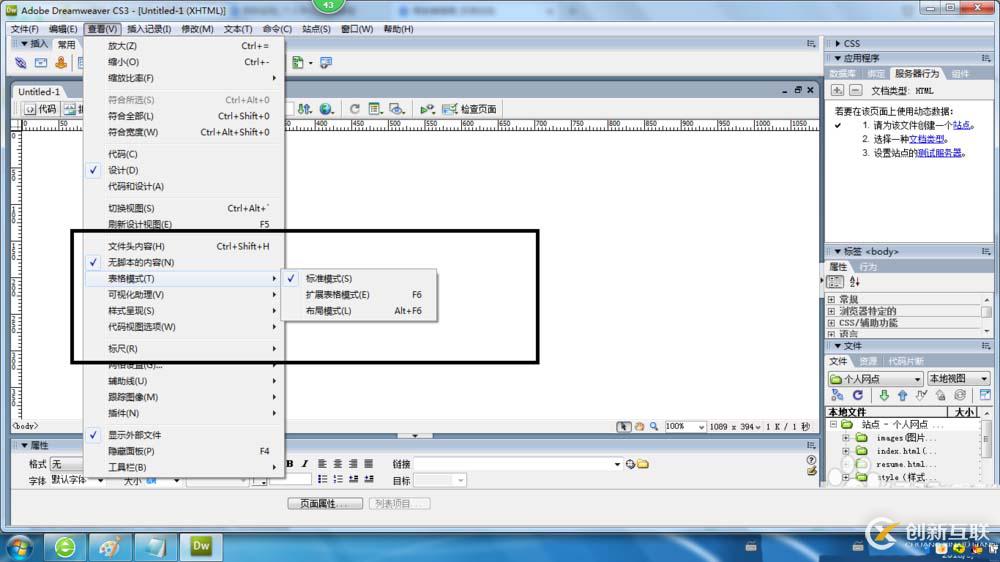Screen dimensions: 1000x562
Task: Click the Browse for File folder icon
Action: (643, 464)
